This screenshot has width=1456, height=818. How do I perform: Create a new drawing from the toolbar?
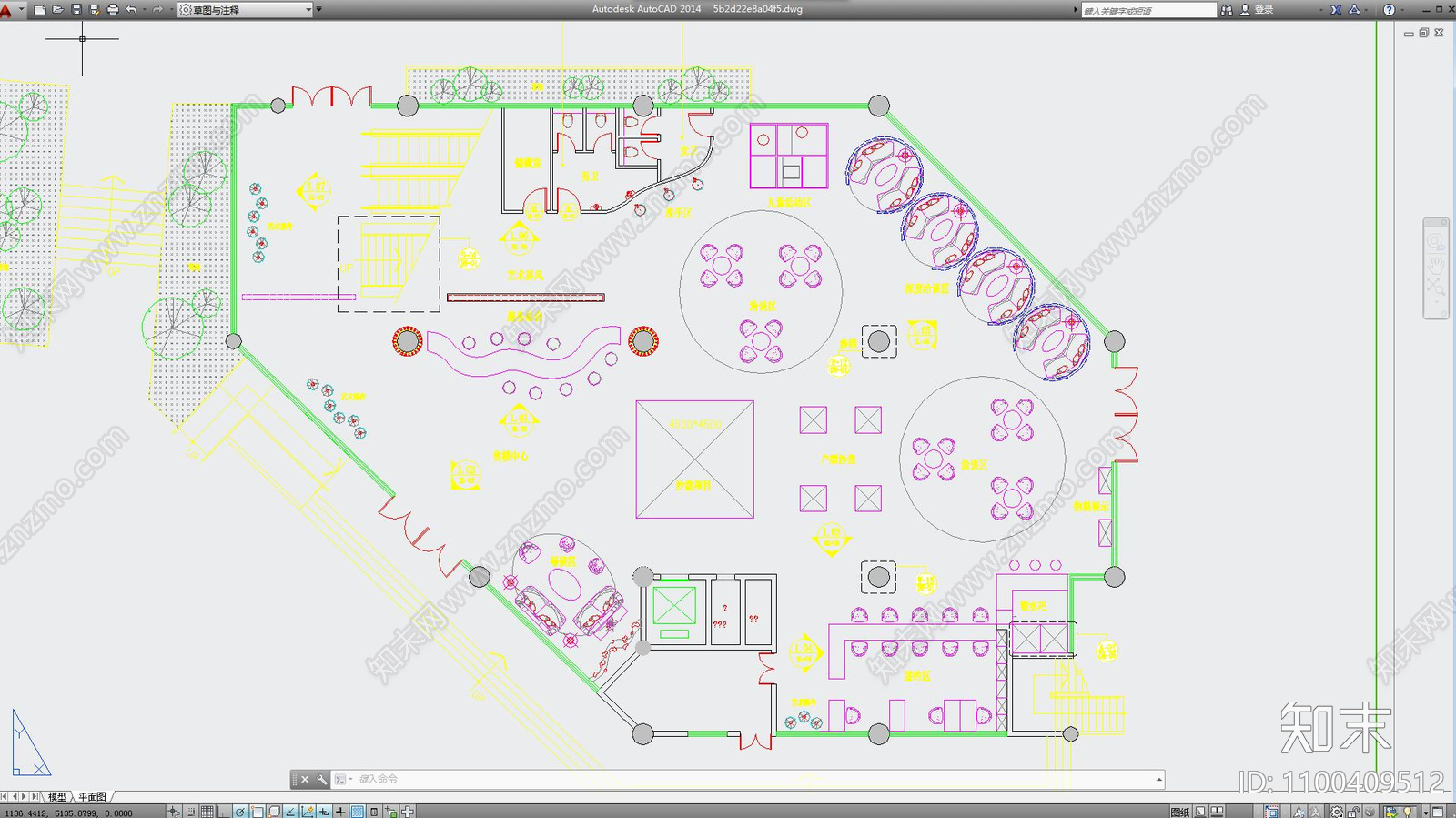(x=40, y=9)
